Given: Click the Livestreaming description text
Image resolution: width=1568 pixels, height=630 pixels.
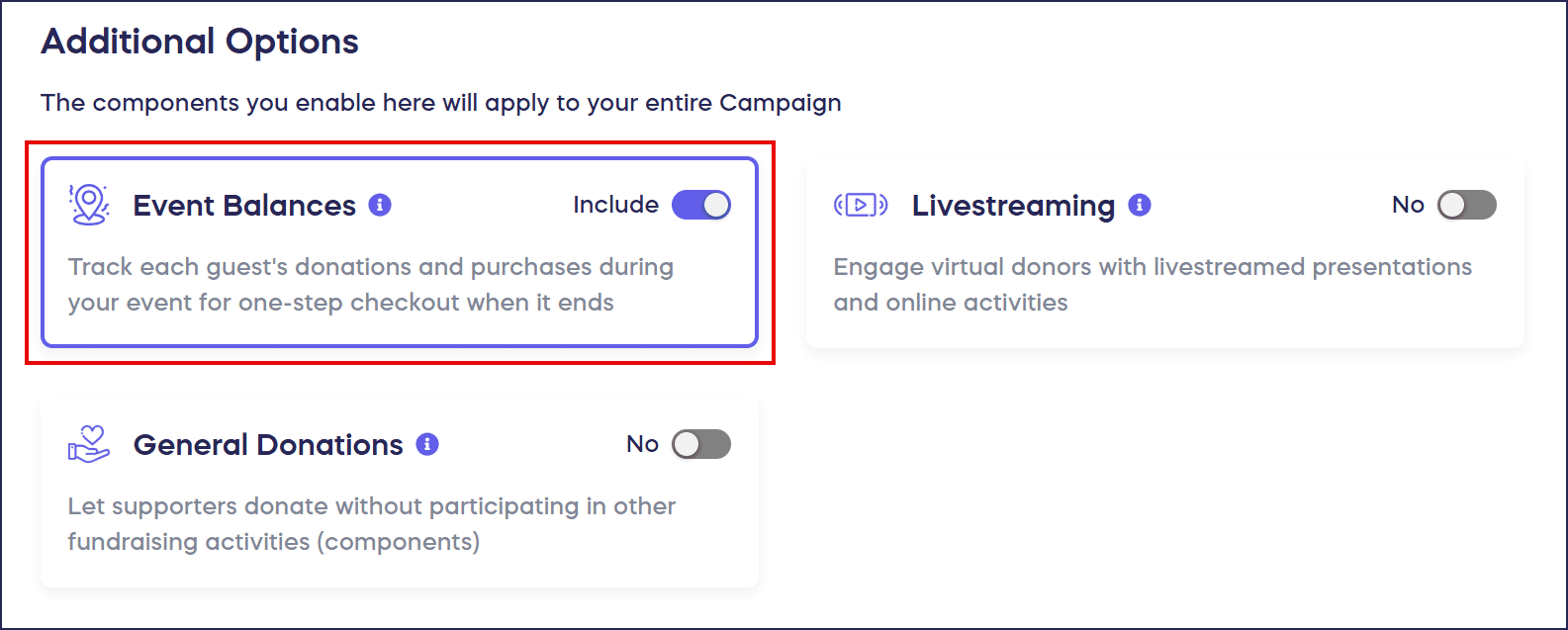Looking at the screenshot, I should point(1153,285).
